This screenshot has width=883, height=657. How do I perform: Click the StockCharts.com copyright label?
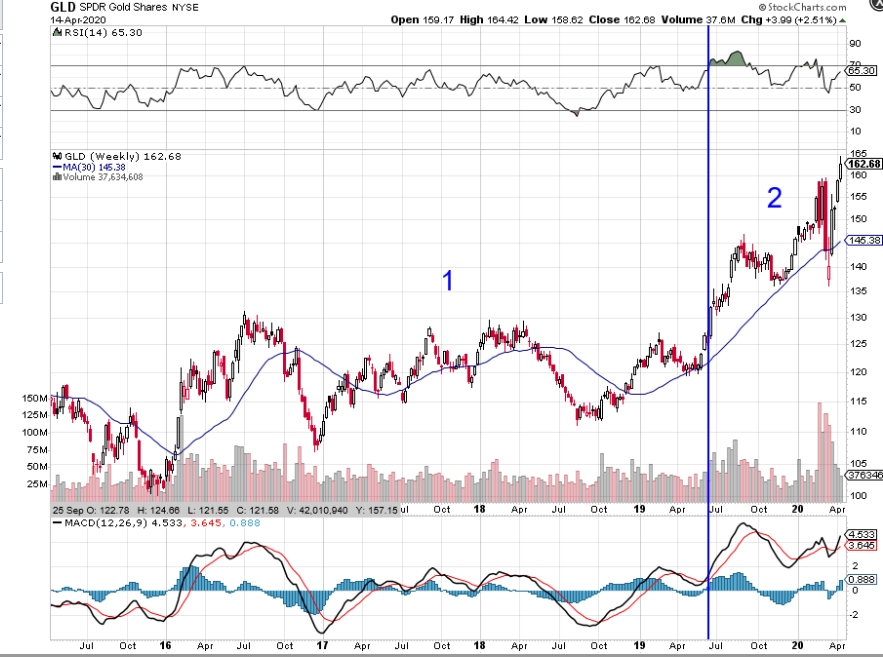(x=802, y=7)
